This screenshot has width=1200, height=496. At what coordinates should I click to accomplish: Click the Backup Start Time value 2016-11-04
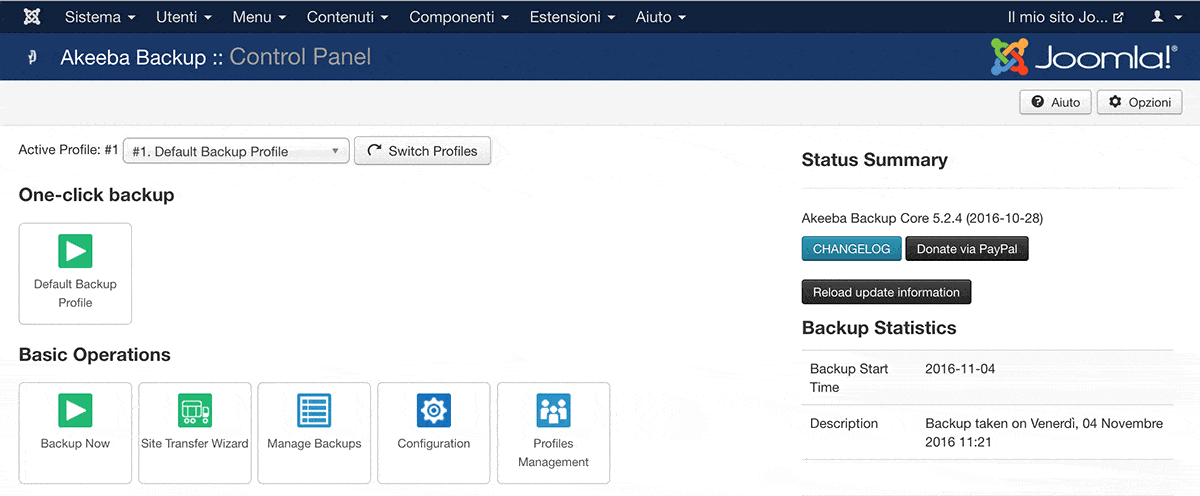[960, 369]
